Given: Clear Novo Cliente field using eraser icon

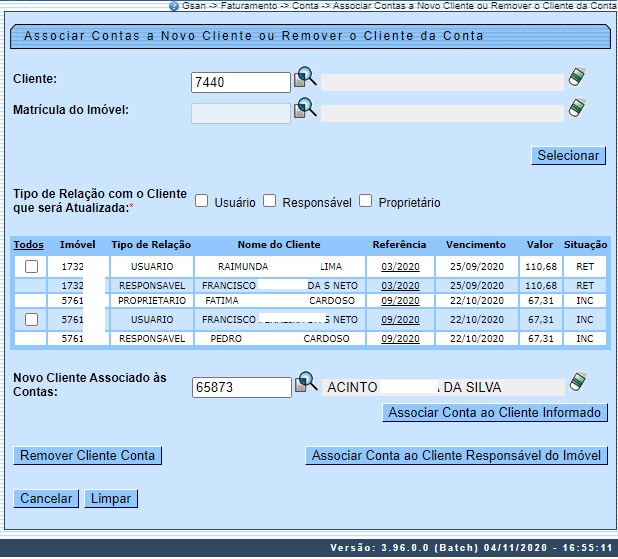Looking at the screenshot, I should tap(576, 383).
